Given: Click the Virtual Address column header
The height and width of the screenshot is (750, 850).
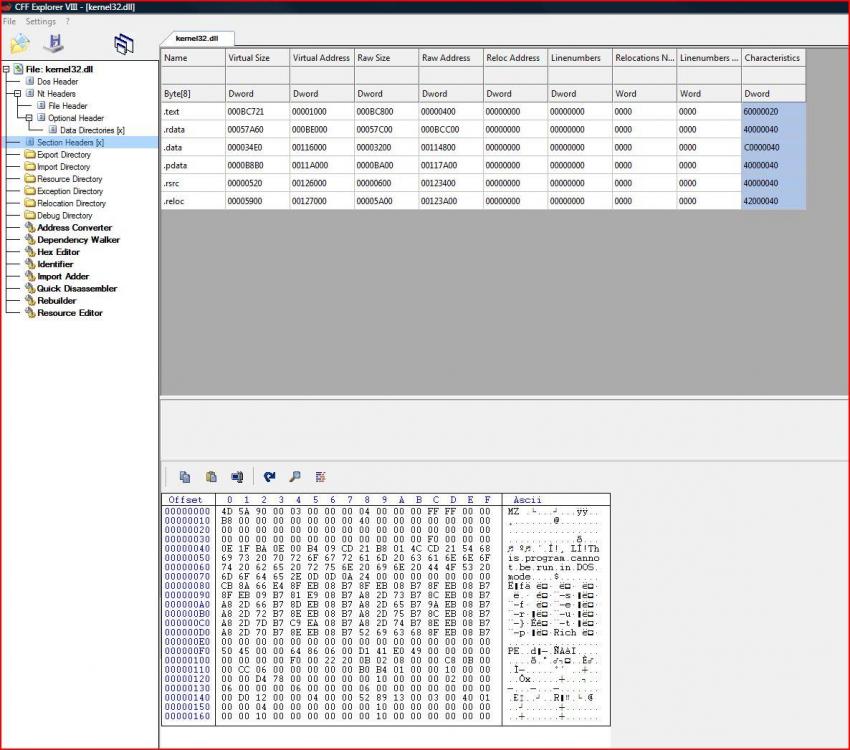Looking at the screenshot, I should [x=321, y=58].
